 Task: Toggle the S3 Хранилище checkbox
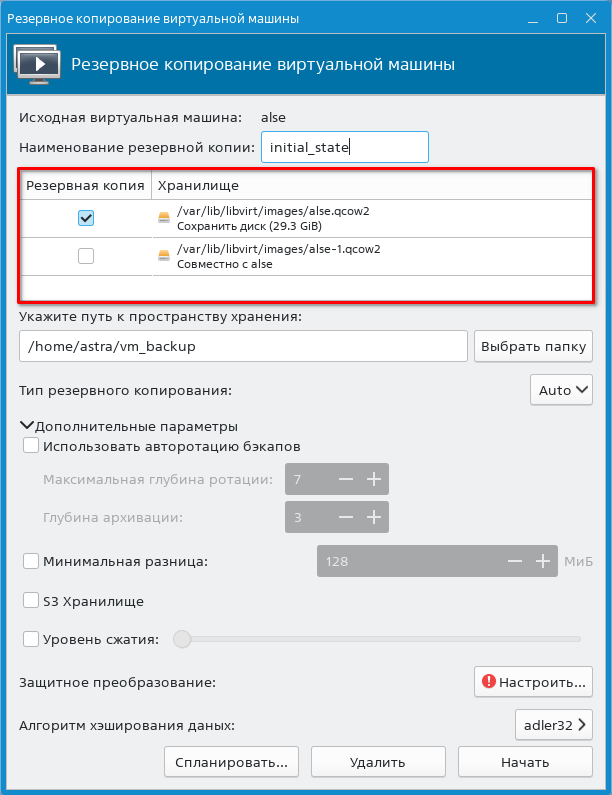click(31, 601)
